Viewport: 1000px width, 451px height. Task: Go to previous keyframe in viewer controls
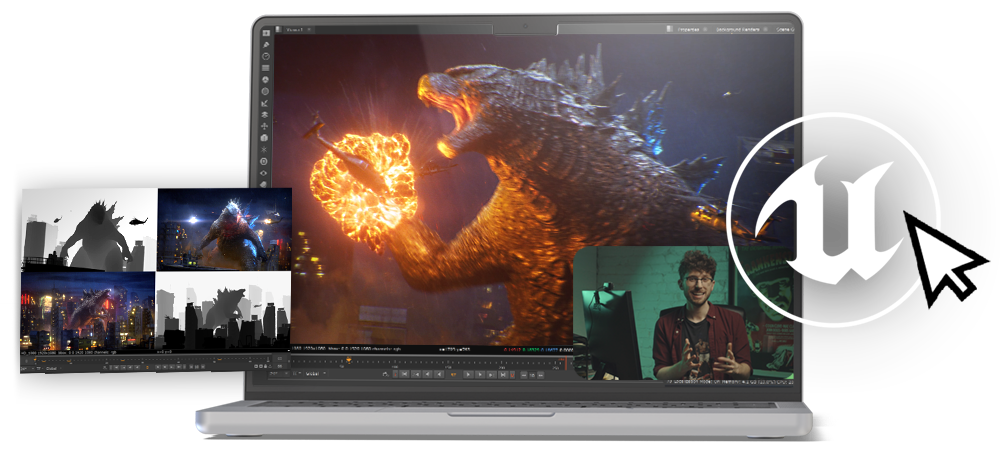(x=416, y=374)
